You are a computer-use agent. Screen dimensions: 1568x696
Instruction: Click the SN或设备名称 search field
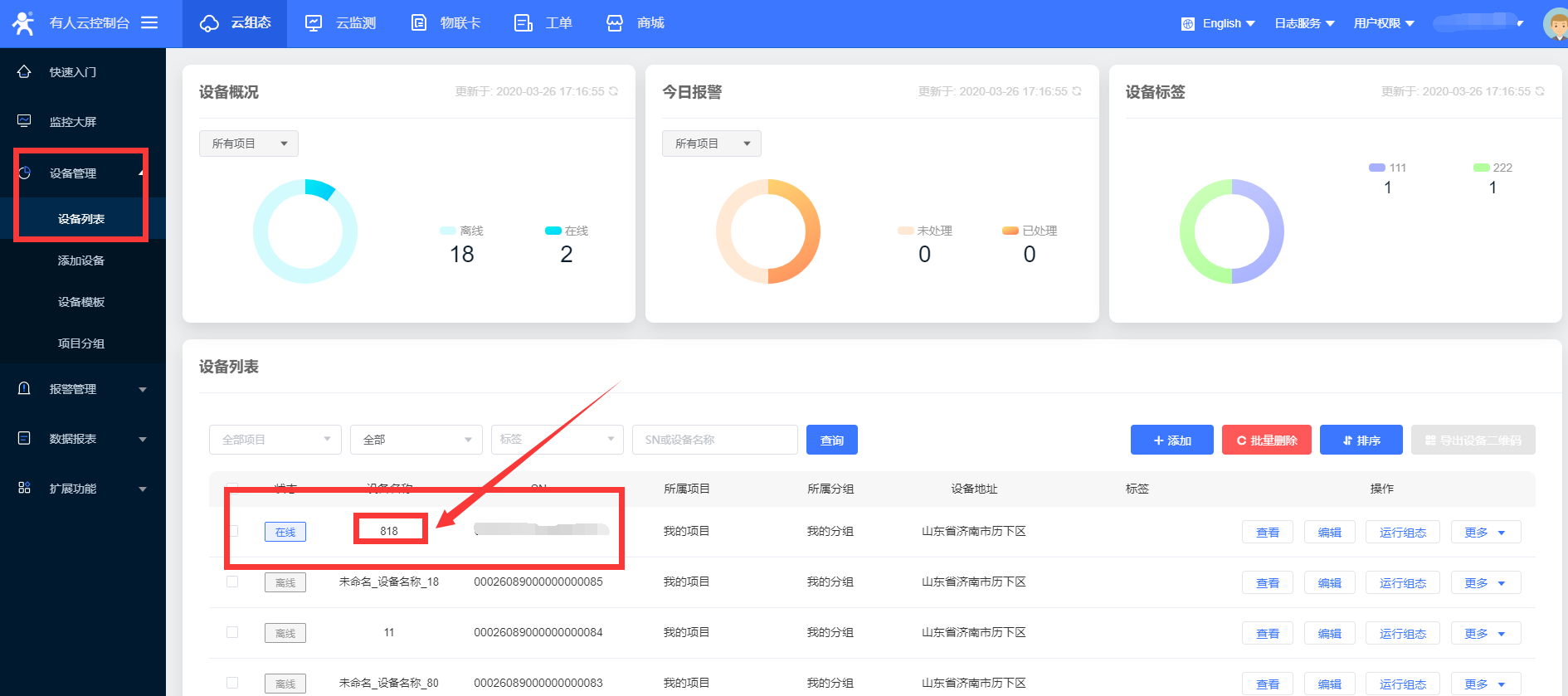(x=714, y=440)
